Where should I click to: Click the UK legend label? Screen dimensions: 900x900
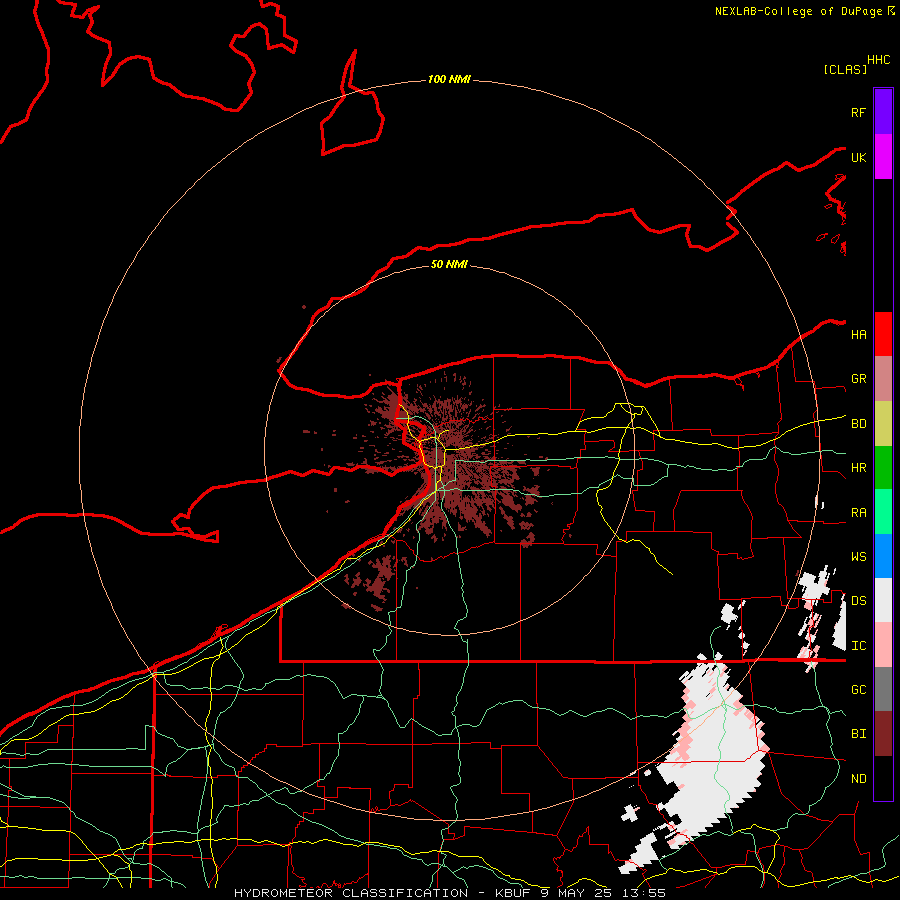click(858, 157)
